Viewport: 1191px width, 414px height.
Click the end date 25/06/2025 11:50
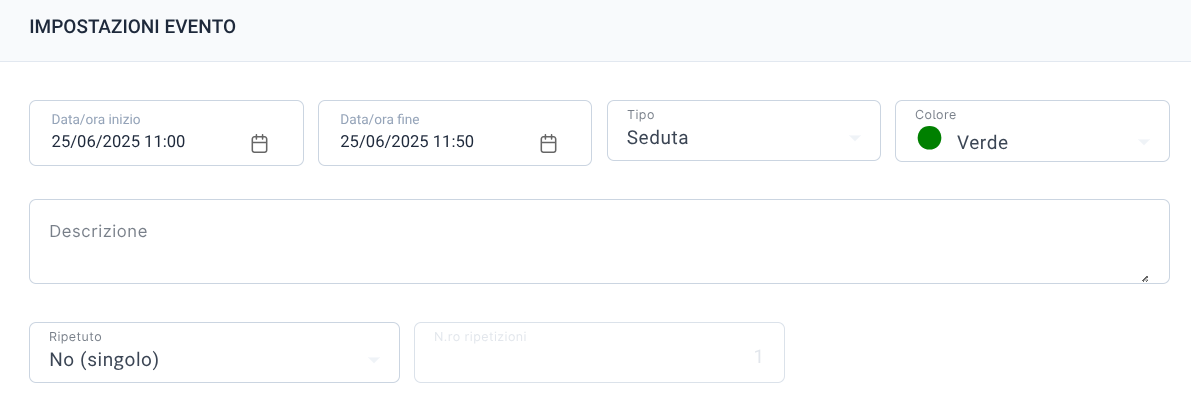(x=407, y=141)
